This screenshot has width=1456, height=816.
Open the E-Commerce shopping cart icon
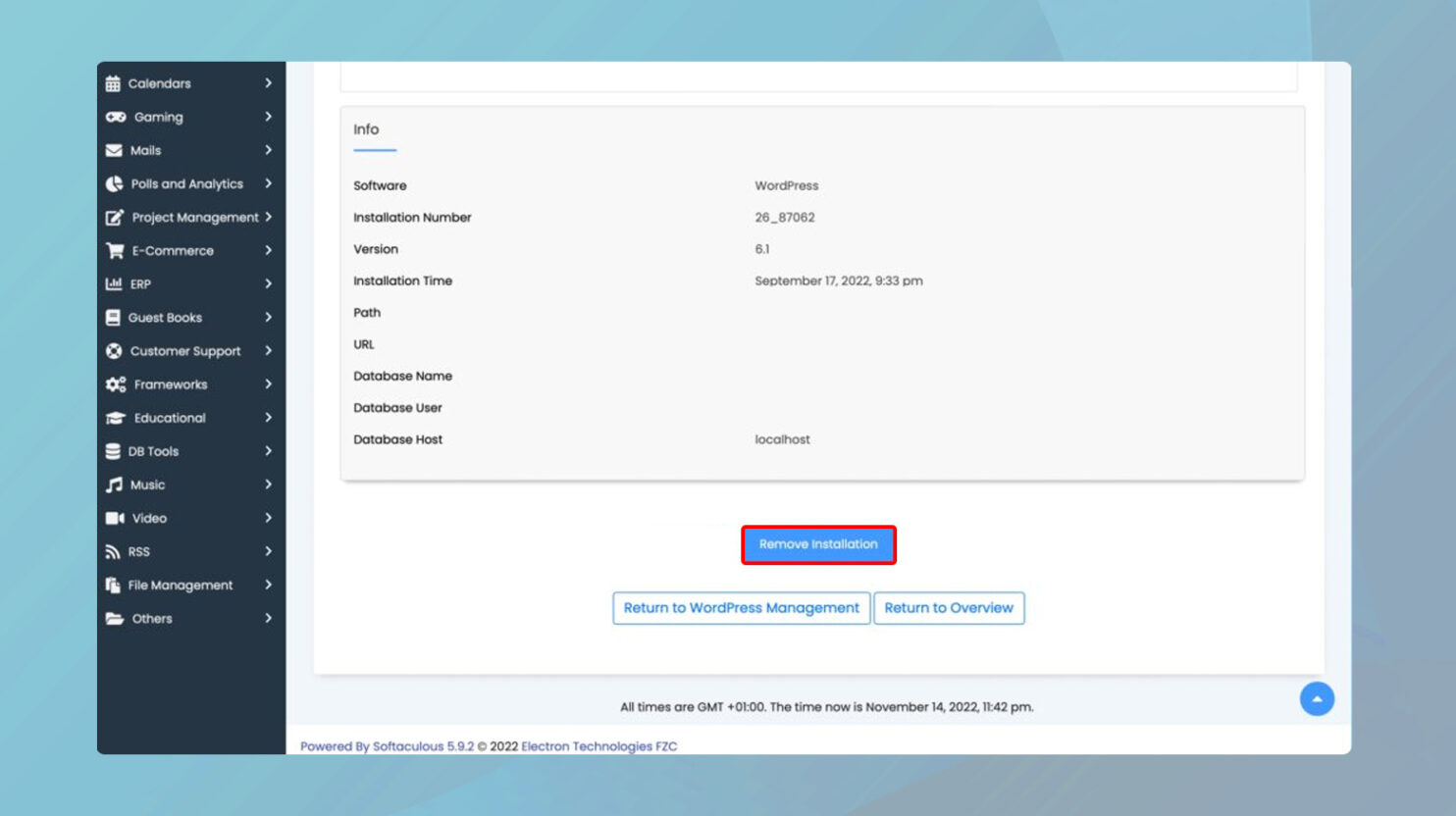click(x=114, y=250)
